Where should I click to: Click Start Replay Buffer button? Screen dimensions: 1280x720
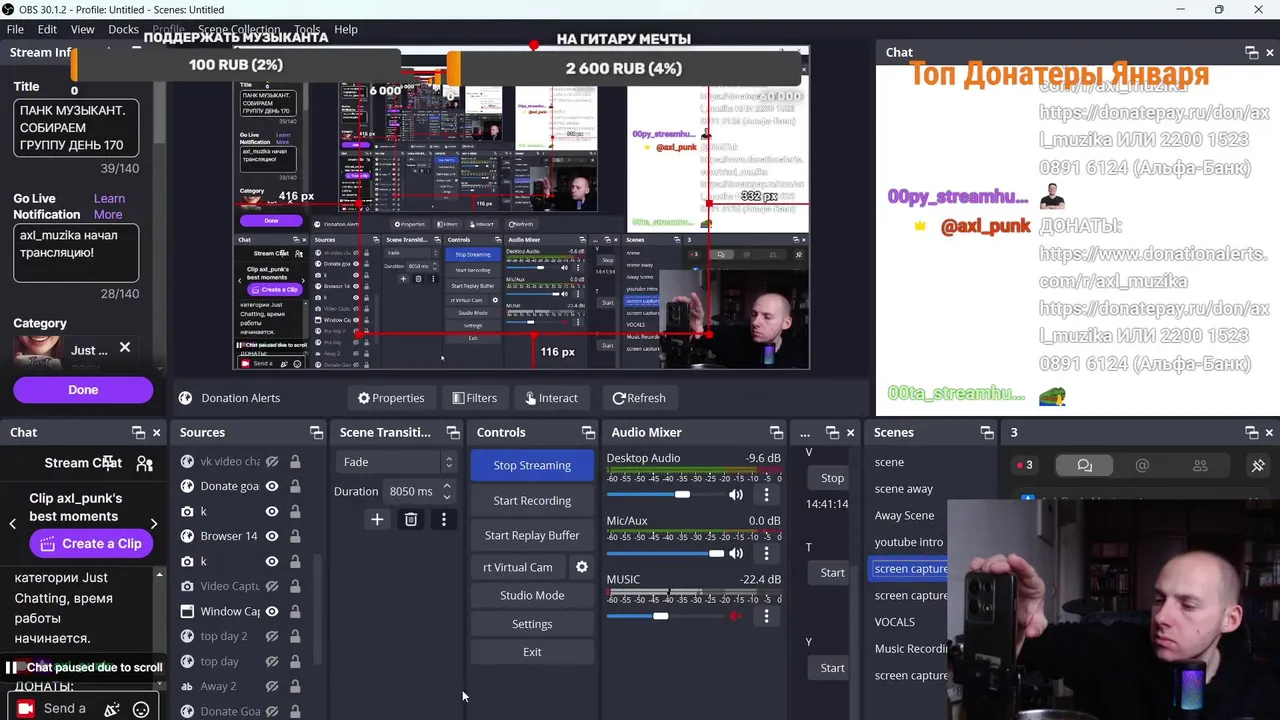click(532, 536)
